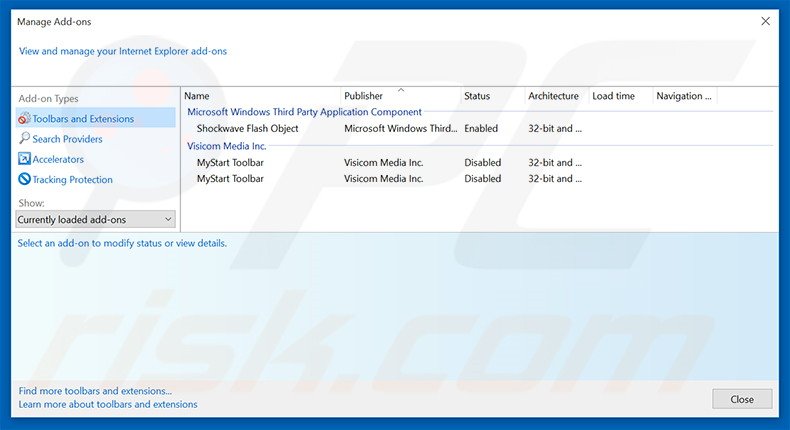The height and width of the screenshot is (430, 790).
Task: Select Search Providers add-on type
Action: coord(68,139)
